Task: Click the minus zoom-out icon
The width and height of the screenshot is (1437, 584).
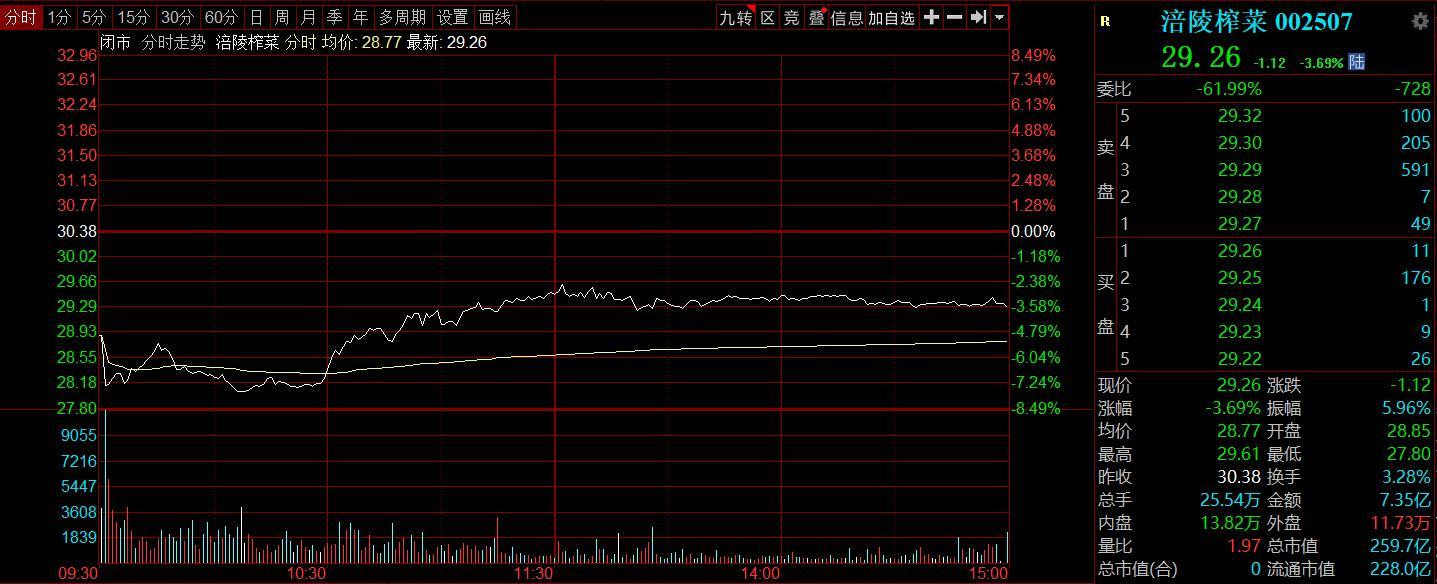Action: [954, 17]
